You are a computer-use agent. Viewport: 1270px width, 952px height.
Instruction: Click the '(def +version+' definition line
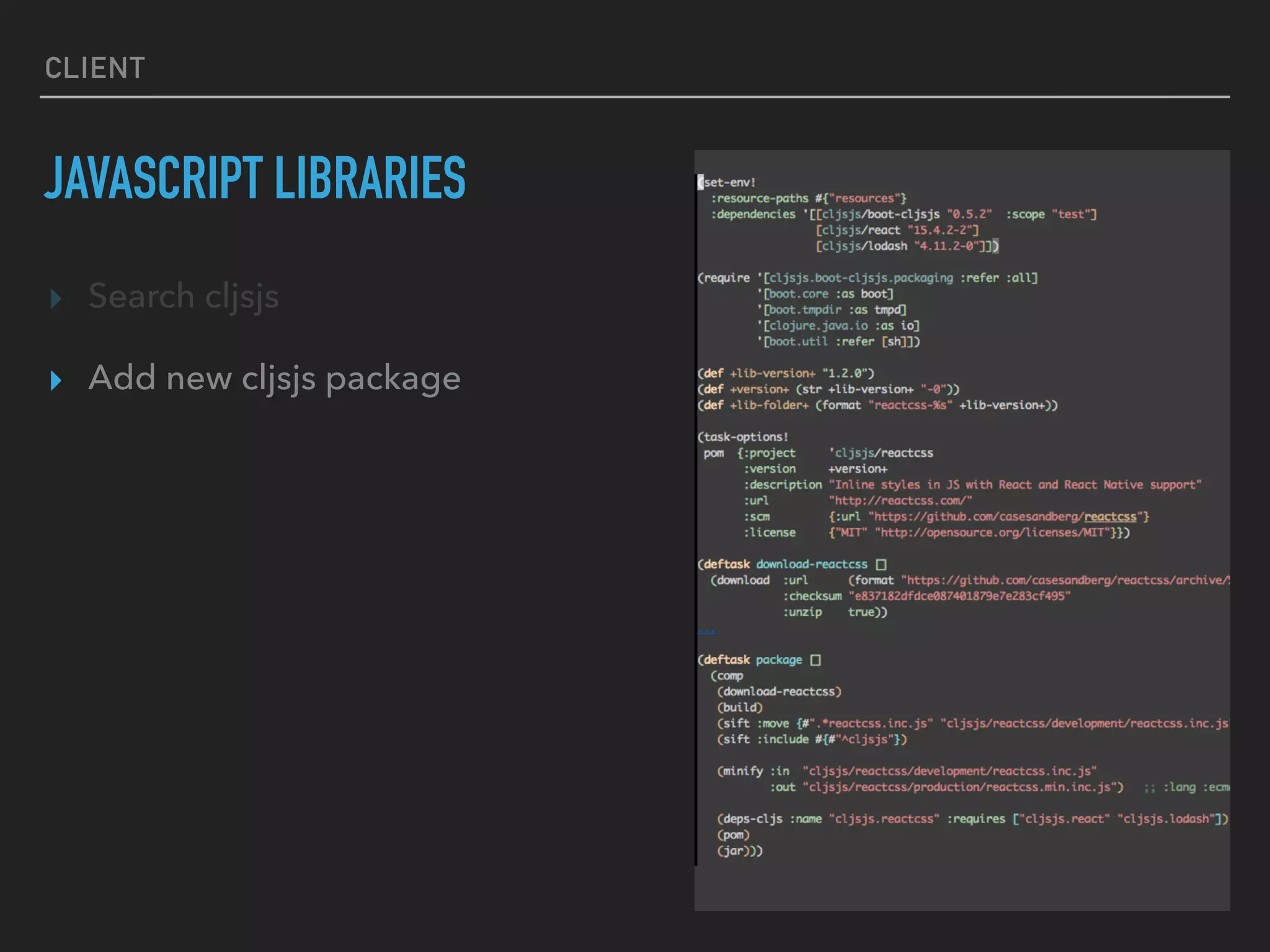coord(828,389)
